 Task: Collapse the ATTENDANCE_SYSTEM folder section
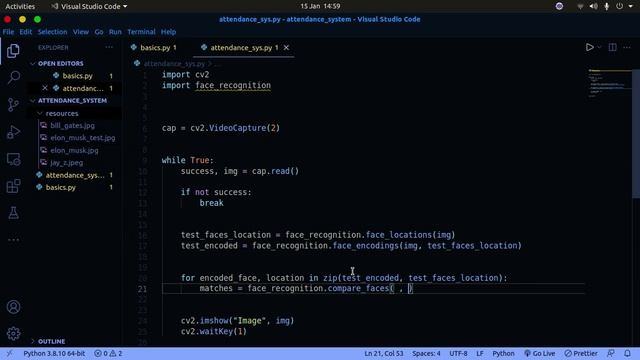click(72, 101)
